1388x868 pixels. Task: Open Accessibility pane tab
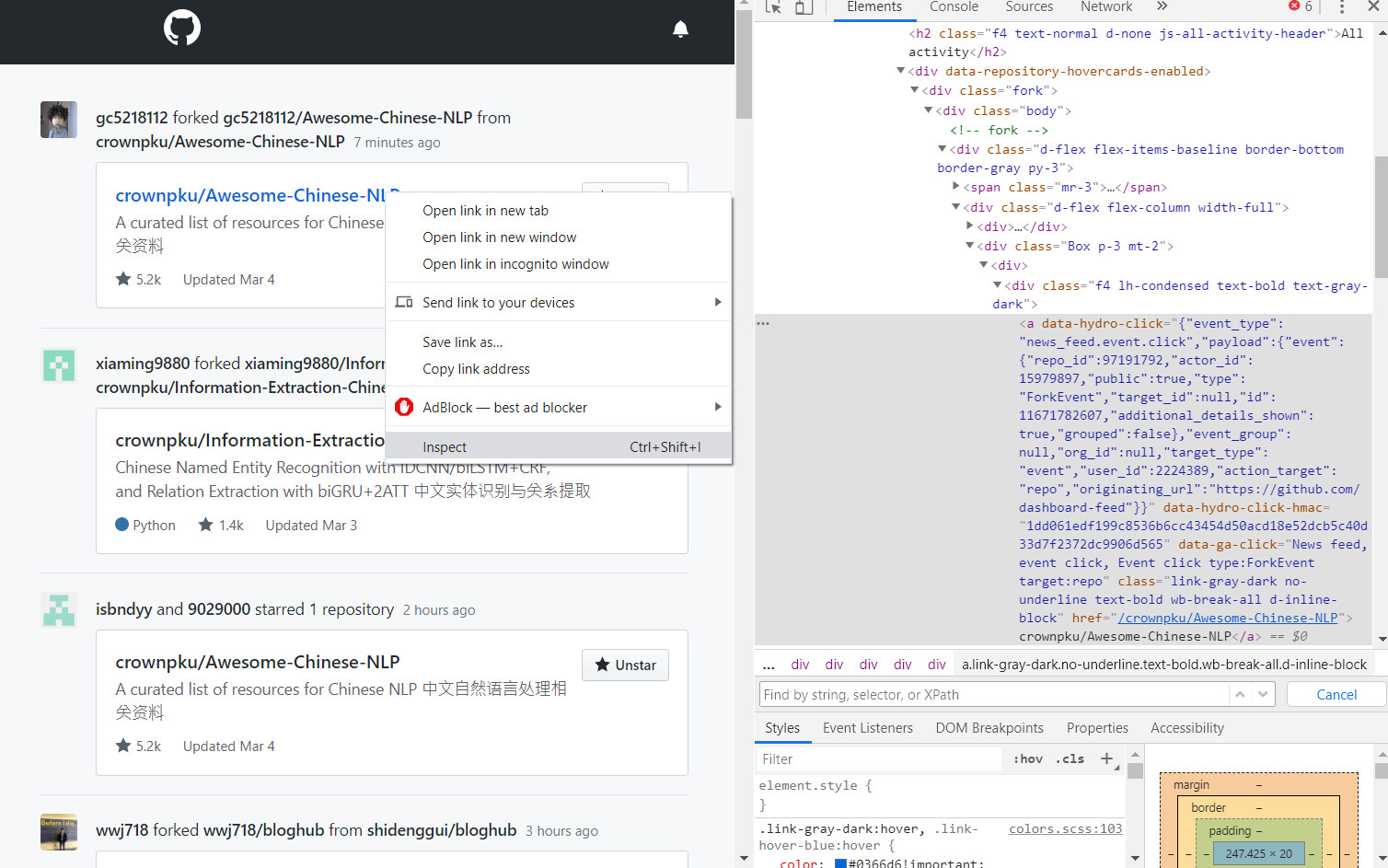1187,727
